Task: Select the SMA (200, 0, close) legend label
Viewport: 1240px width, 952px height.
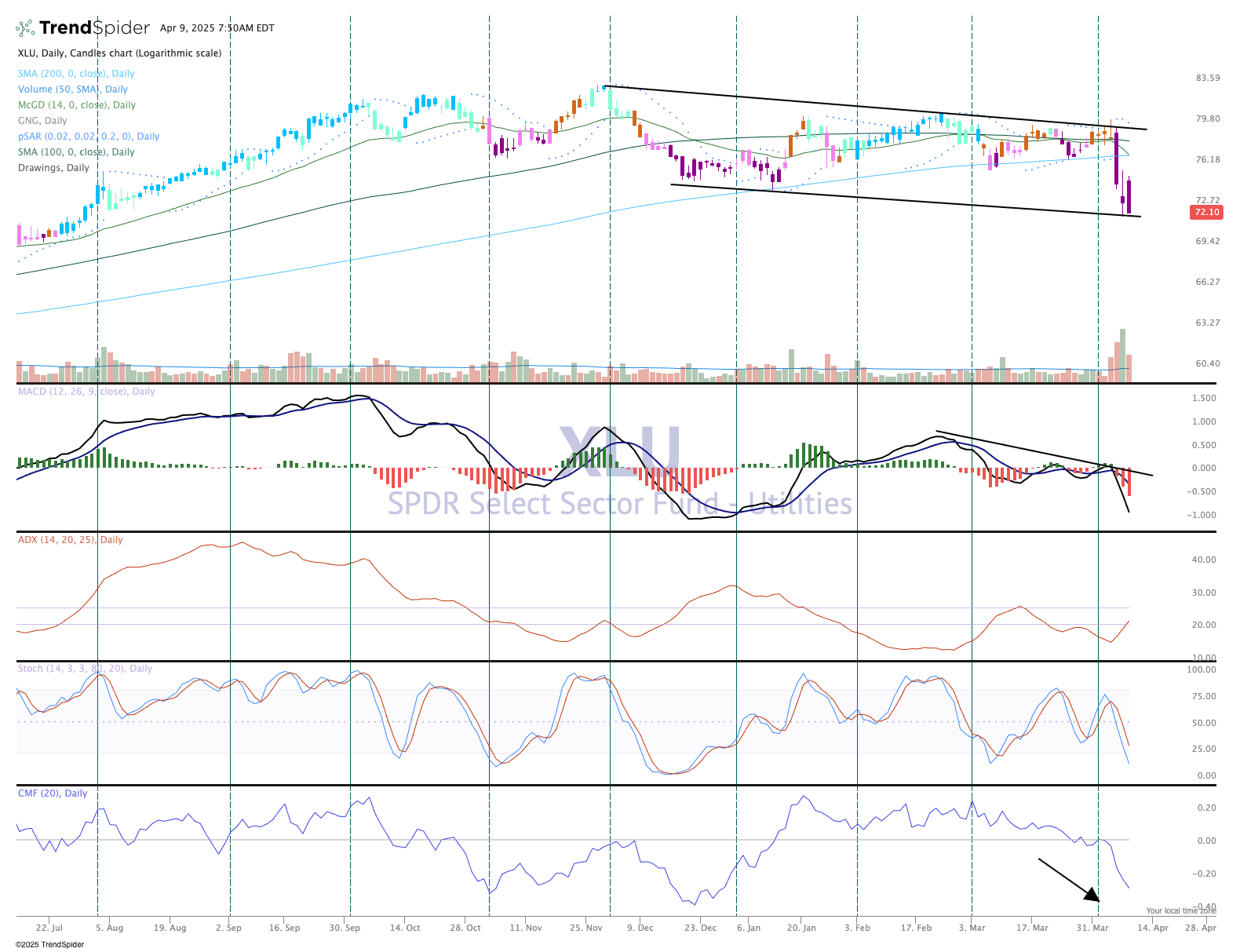Action: click(76, 74)
